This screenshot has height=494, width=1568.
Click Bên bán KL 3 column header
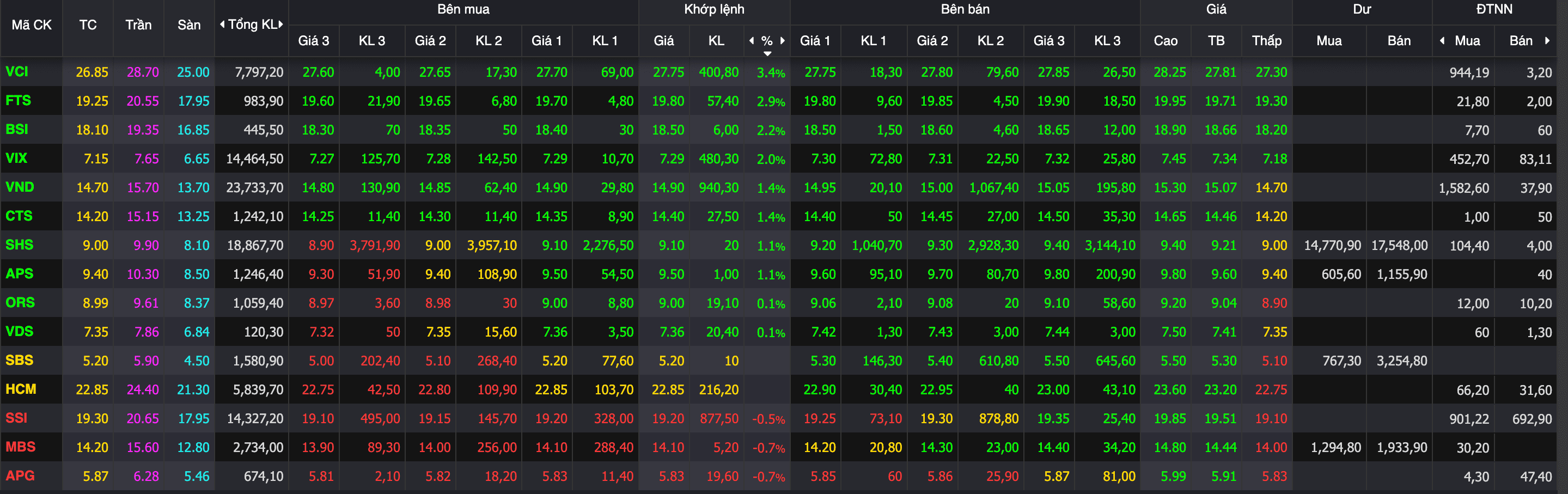pyautogui.click(x=1107, y=41)
